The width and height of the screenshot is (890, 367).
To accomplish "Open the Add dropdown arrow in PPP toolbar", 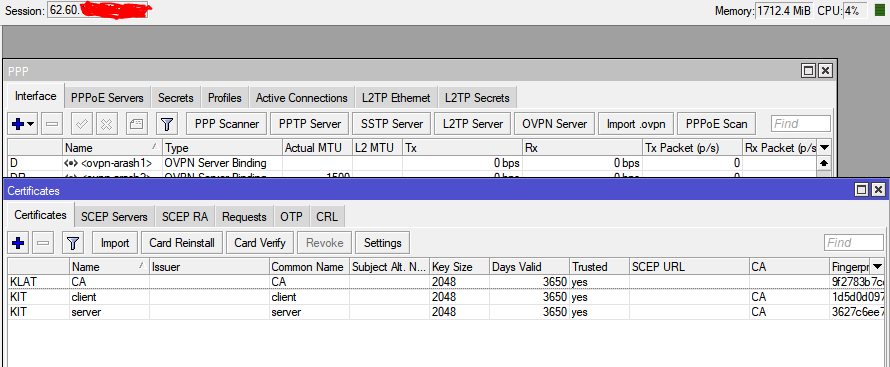I will [31, 124].
